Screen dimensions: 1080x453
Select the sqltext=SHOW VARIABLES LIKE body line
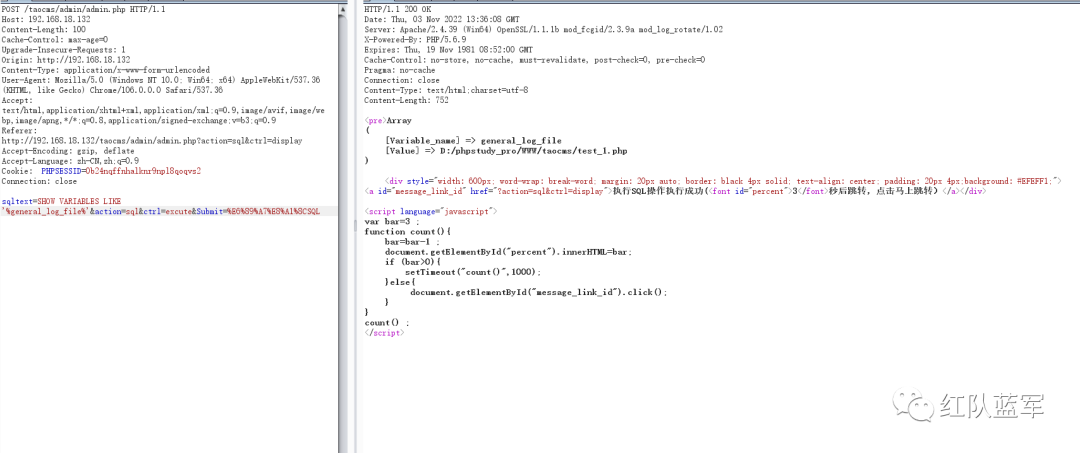coord(61,201)
